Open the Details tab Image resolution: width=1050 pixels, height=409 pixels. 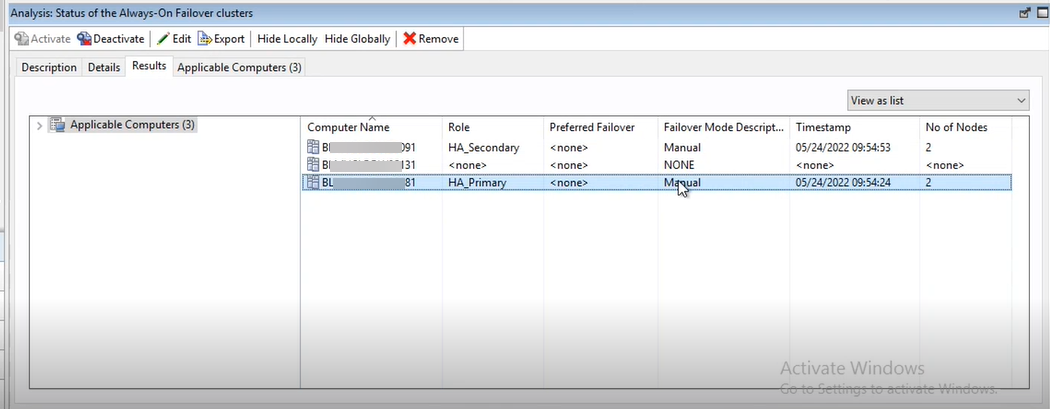(x=104, y=68)
